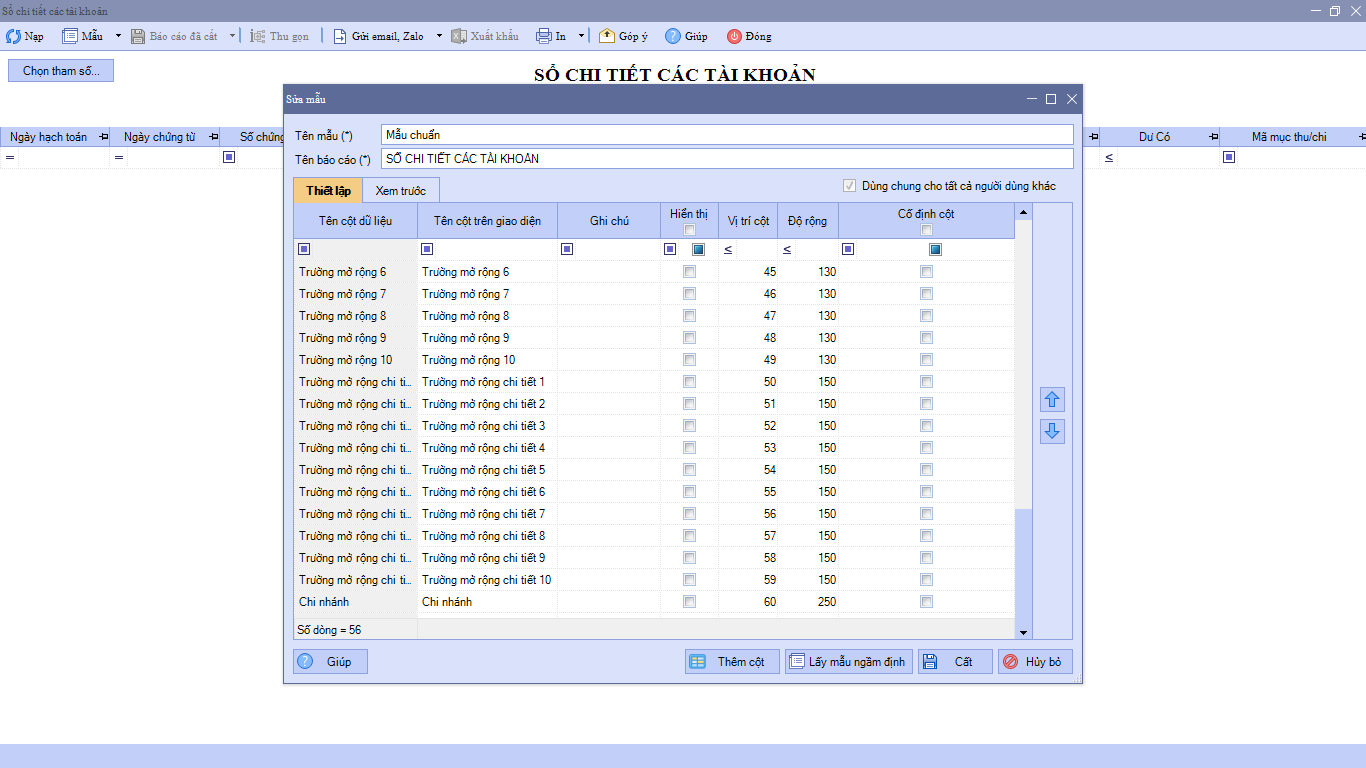The image size is (1366, 768).
Task: Switch to the Xem trước tab
Action: pyautogui.click(x=401, y=190)
